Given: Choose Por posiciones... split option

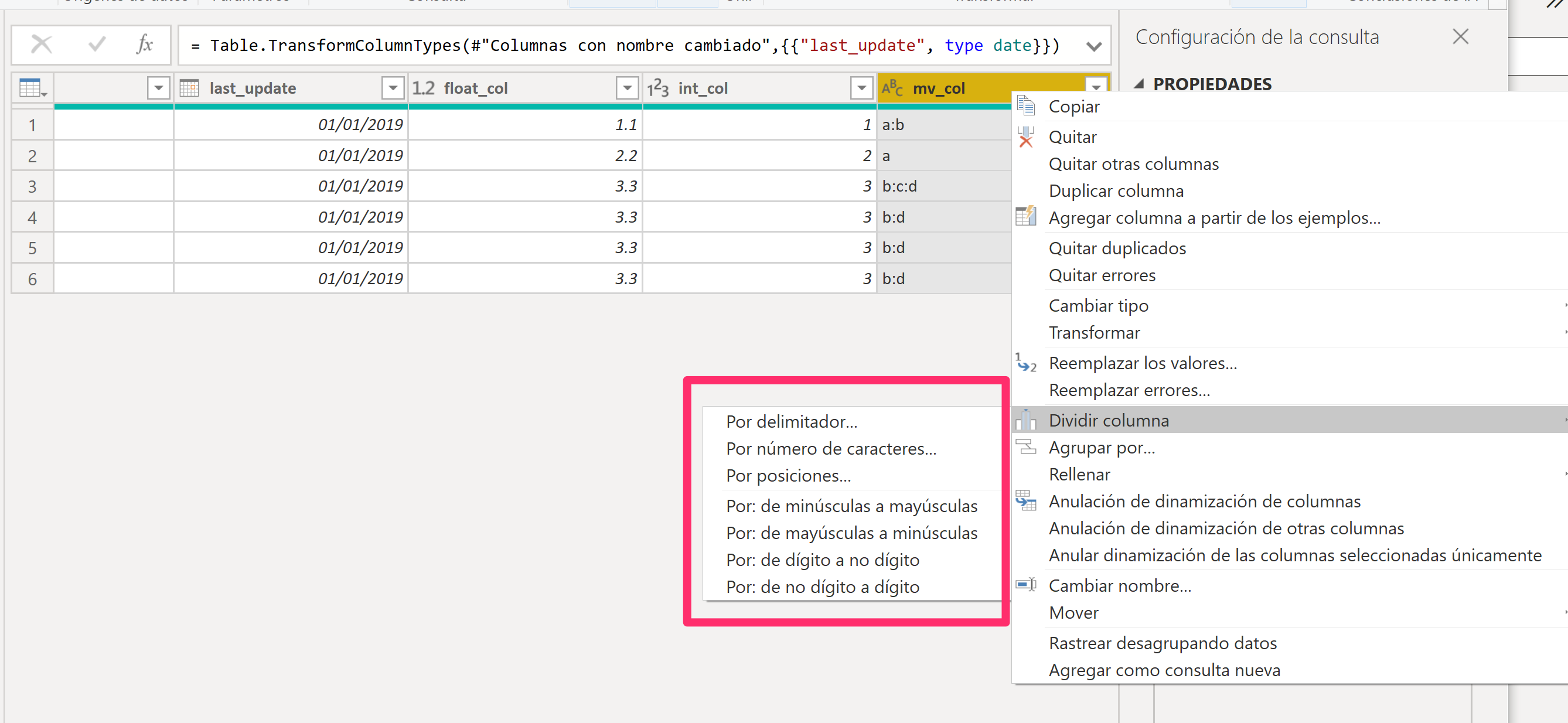Looking at the screenshot, I should pyautogui.click(x=852, y=475).
